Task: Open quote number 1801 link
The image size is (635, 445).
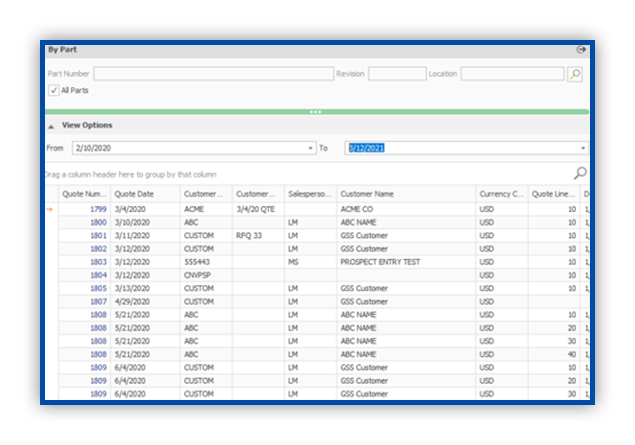Action: tap(98, 236)
